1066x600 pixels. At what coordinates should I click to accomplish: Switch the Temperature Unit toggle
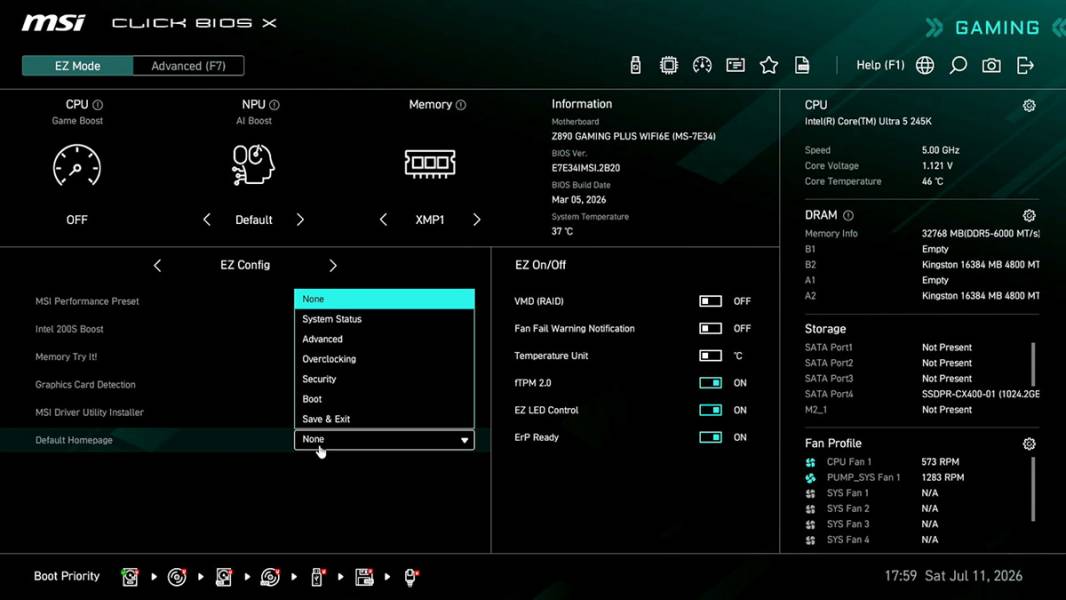pyautogui.click(x=710, y=355)
